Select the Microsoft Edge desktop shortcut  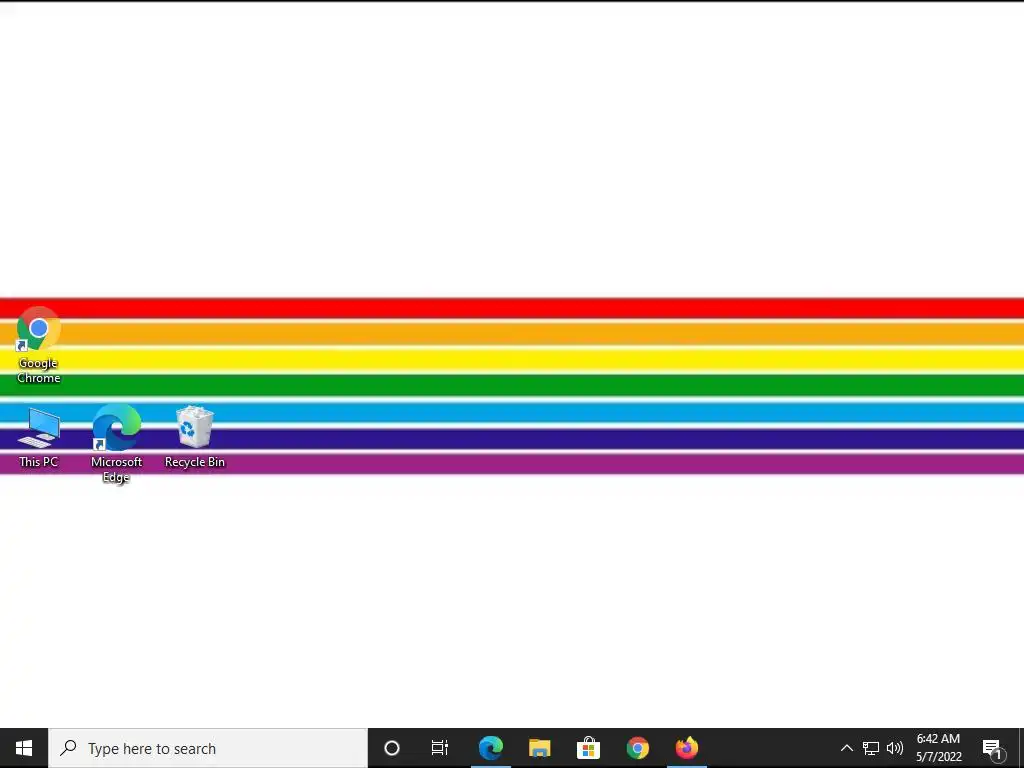click(116, 444)
